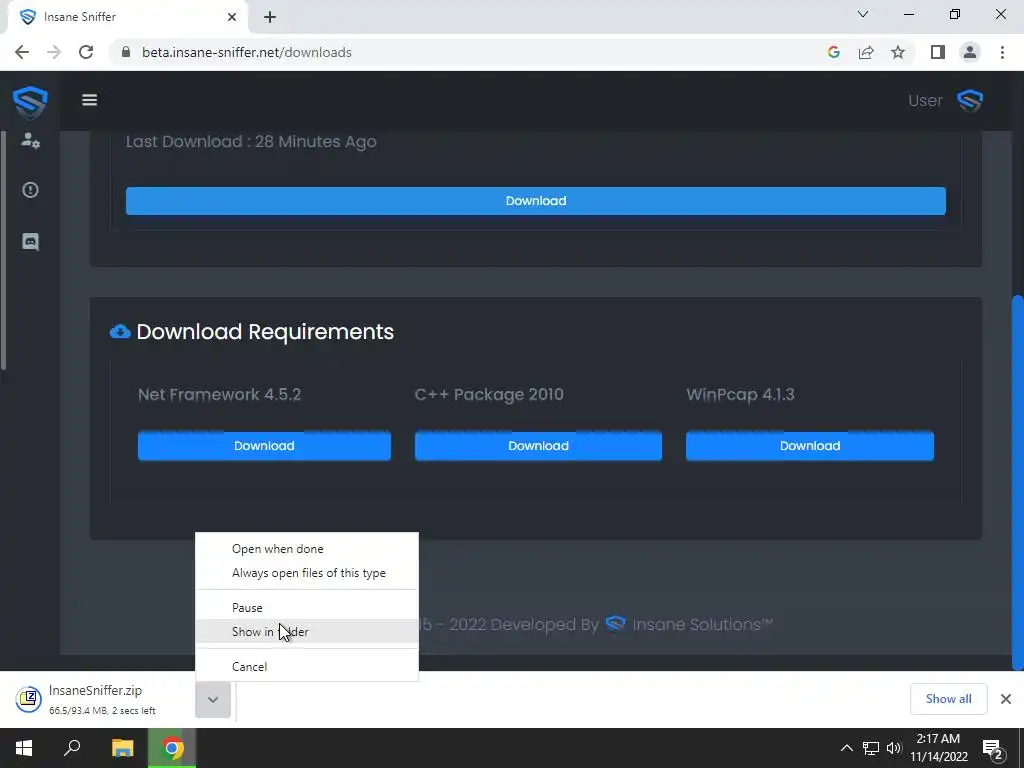Image resolution: width=1024 pixels, height=768 pixels.
Task: Select Show in folder
Action: [307, 632]
